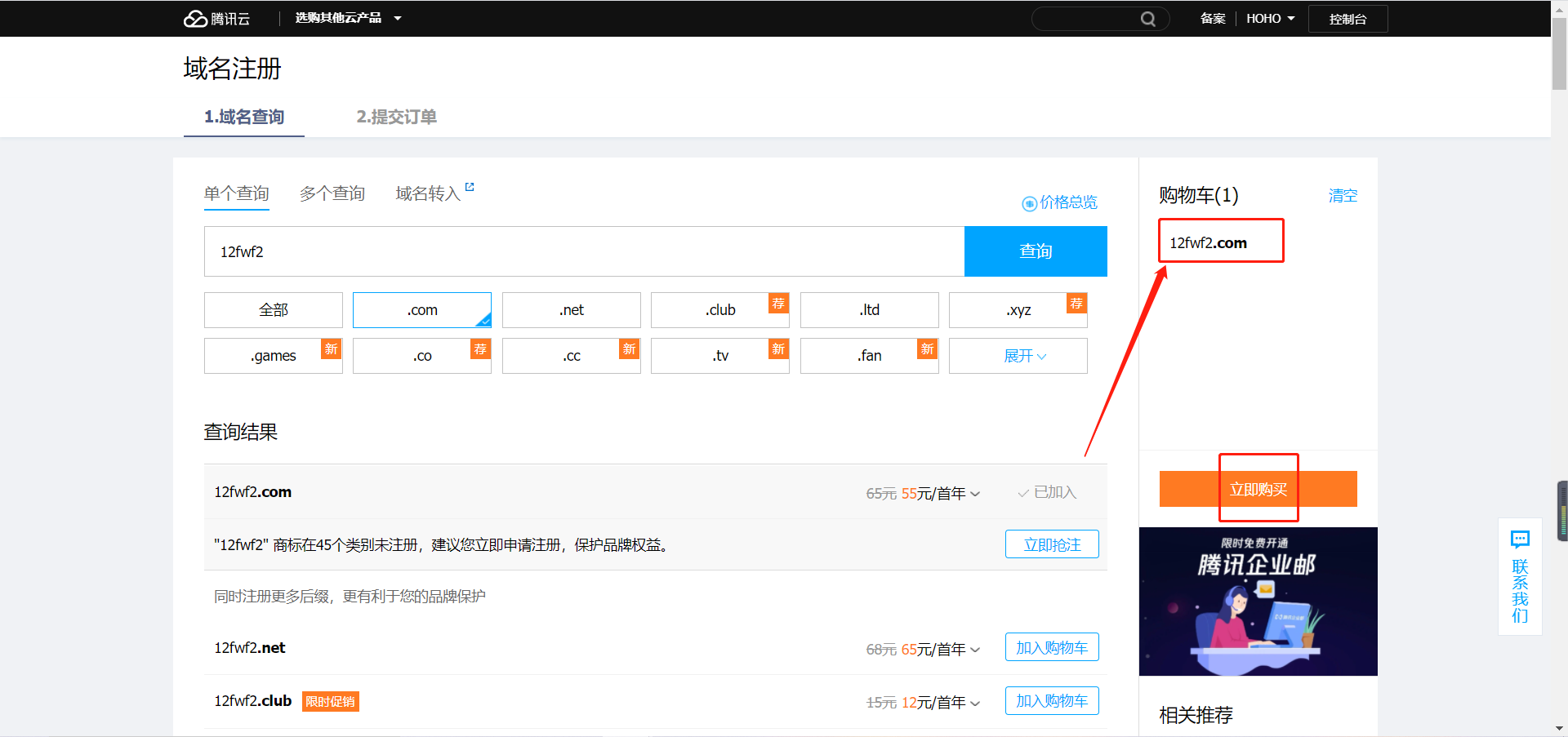Viewport: 1568px width, 737px height.
Task: Click the 立即购买 buy now button
Action: [x=1258, y=488]
